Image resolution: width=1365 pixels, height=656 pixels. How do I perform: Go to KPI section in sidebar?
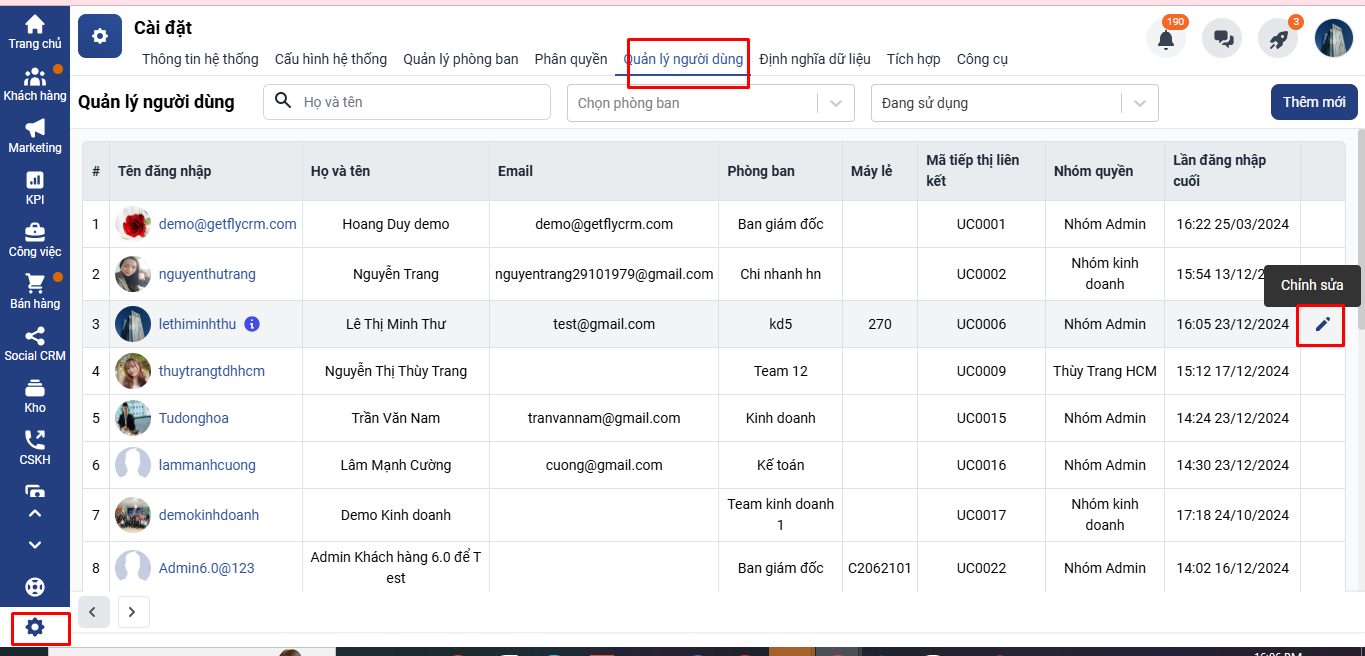(x=35, y=187)
